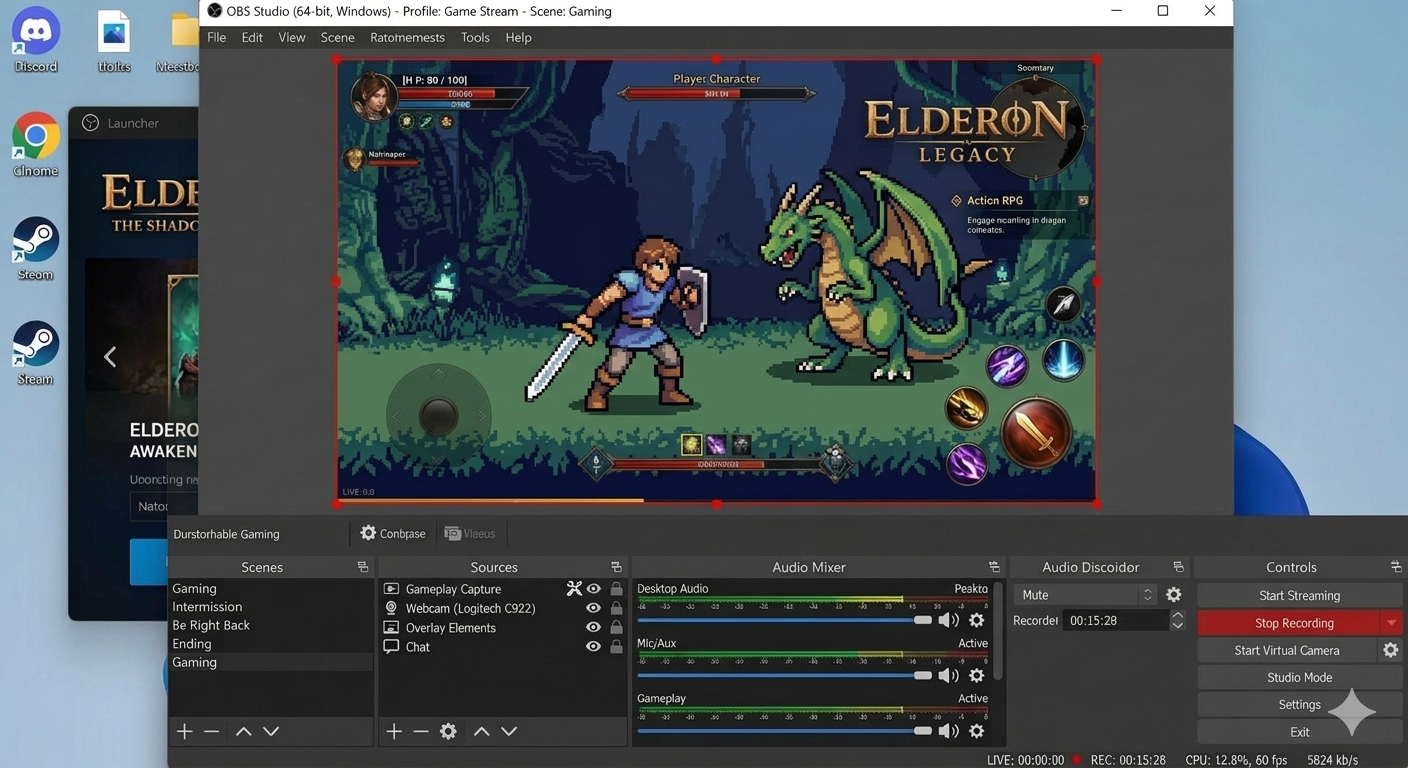Open the Edit menu
Screen dimensions: 1408x768
[x=252, y=37]
